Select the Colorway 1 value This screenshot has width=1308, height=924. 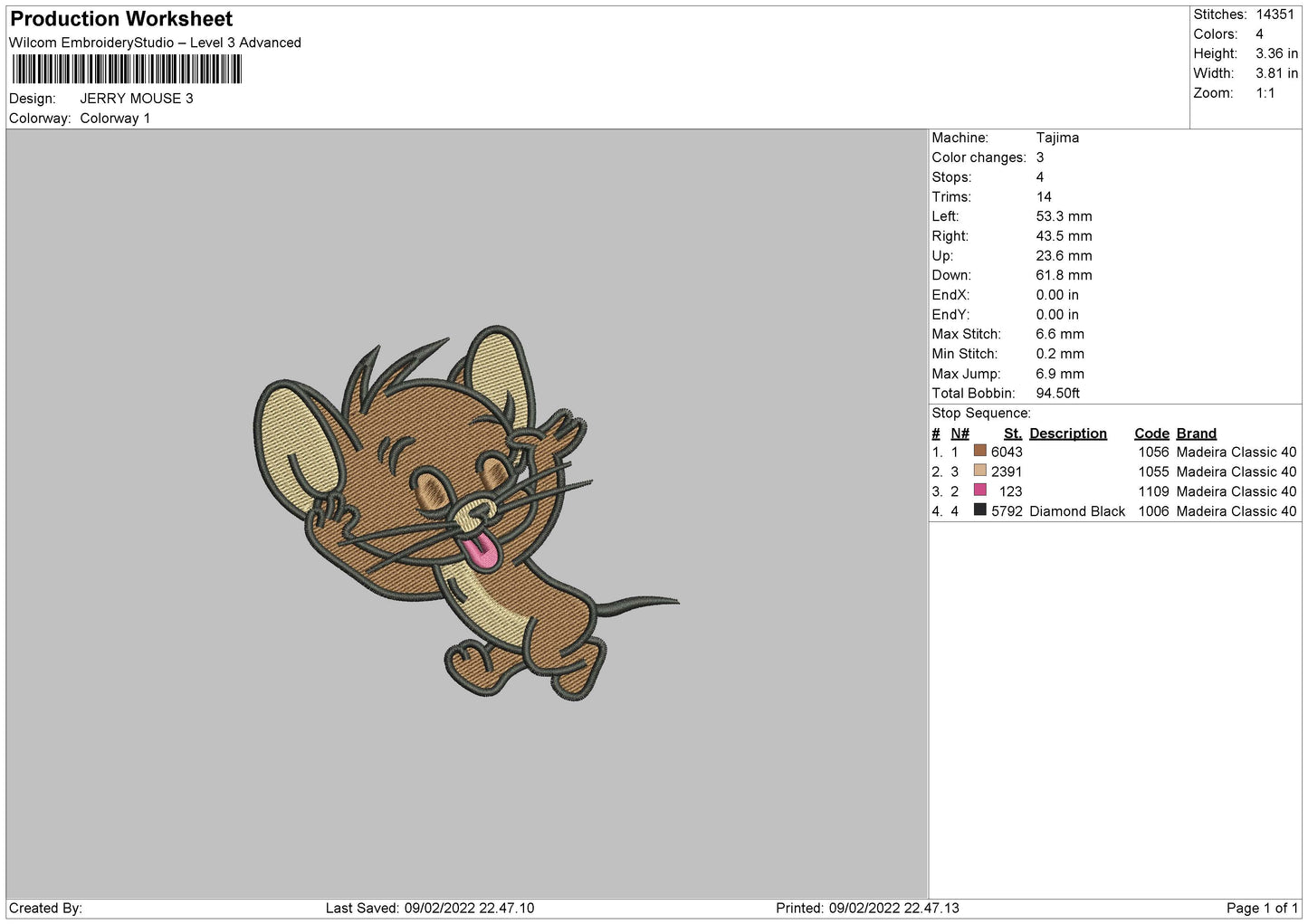point(115,119)
